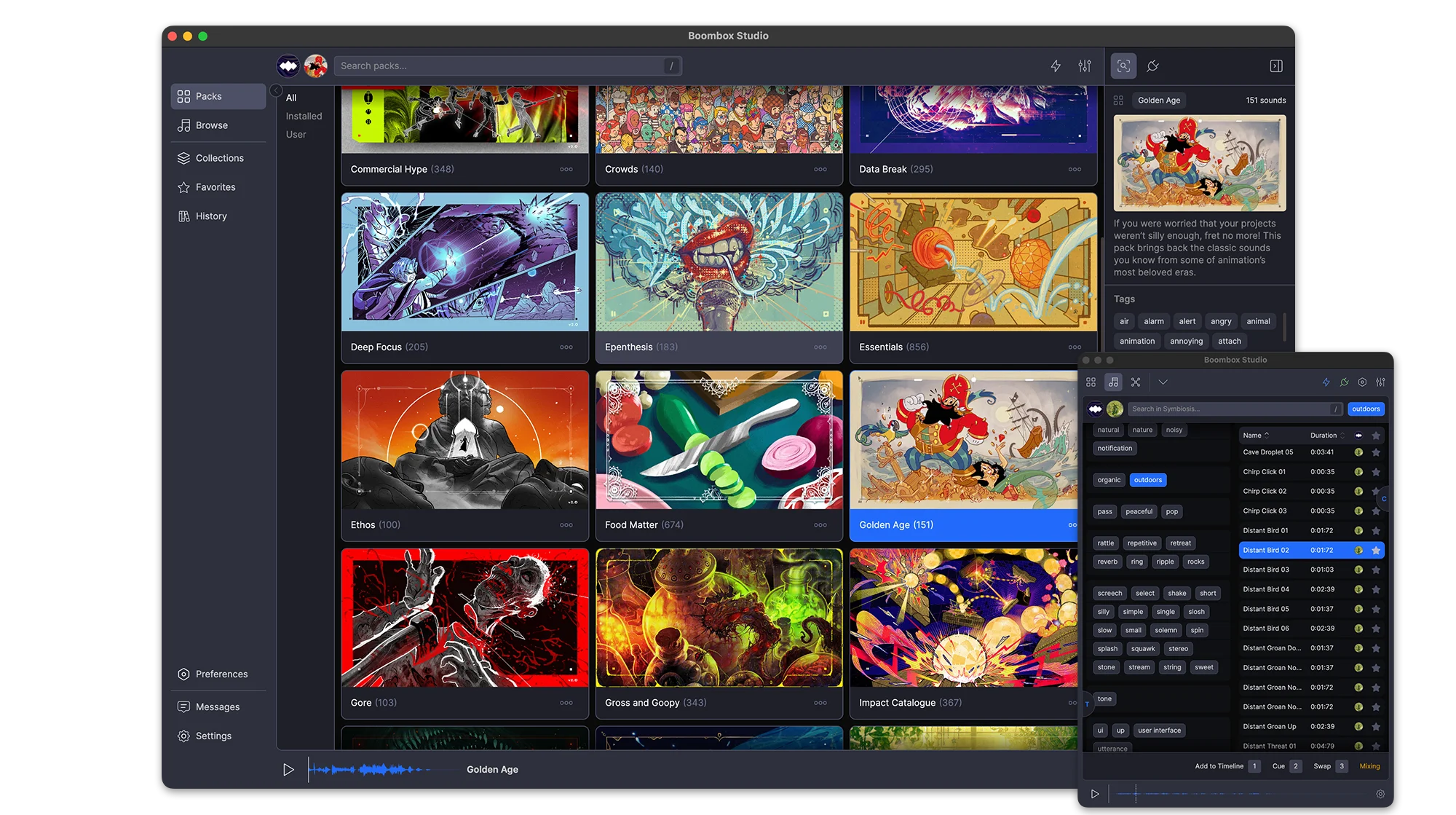Click the blue lightning icon in small window
Image resolution: width=1456 pixels, height=815 pixels.
(1326, 382)
